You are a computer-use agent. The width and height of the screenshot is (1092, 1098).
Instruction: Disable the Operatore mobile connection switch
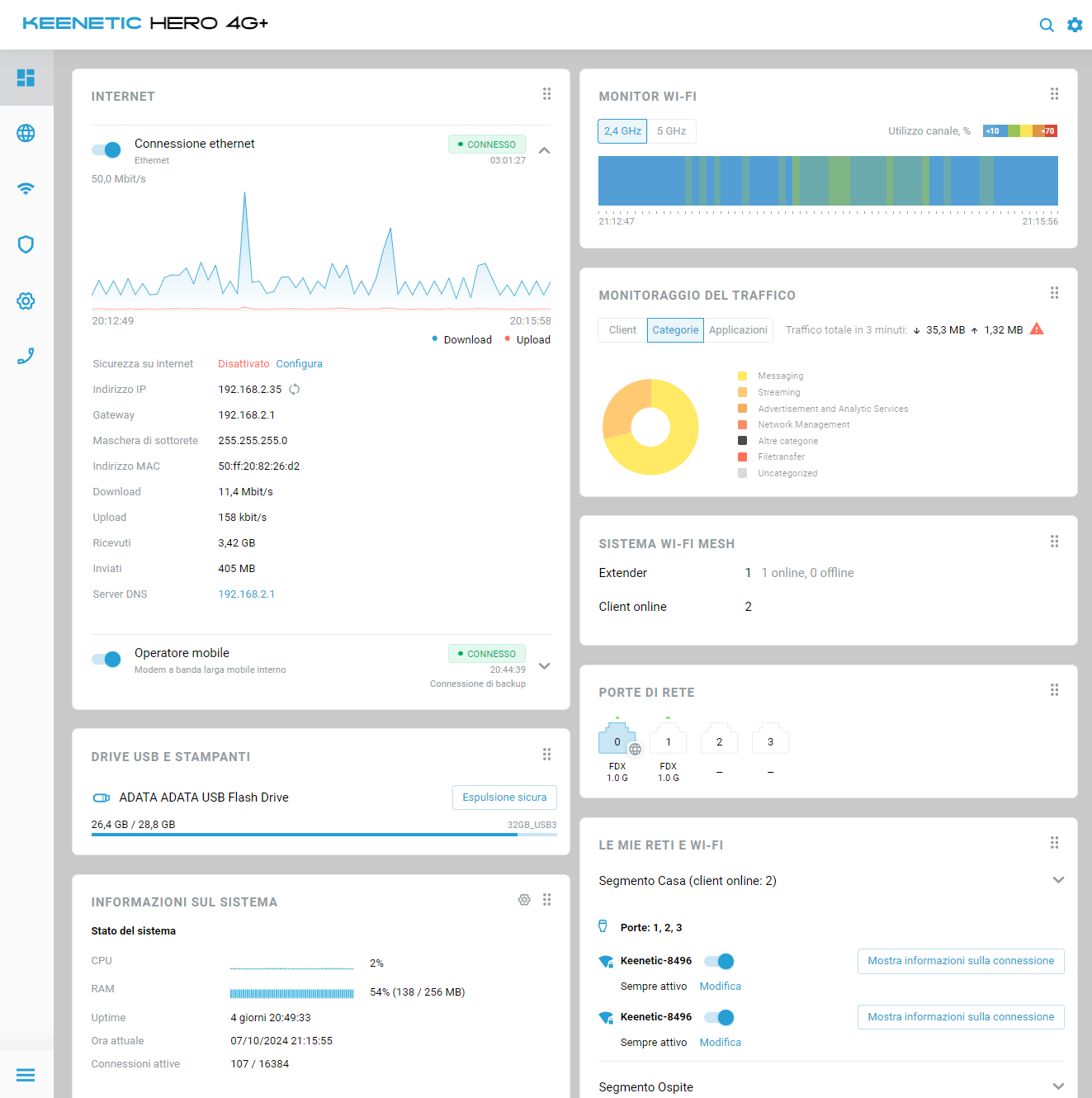coord(106,659)
